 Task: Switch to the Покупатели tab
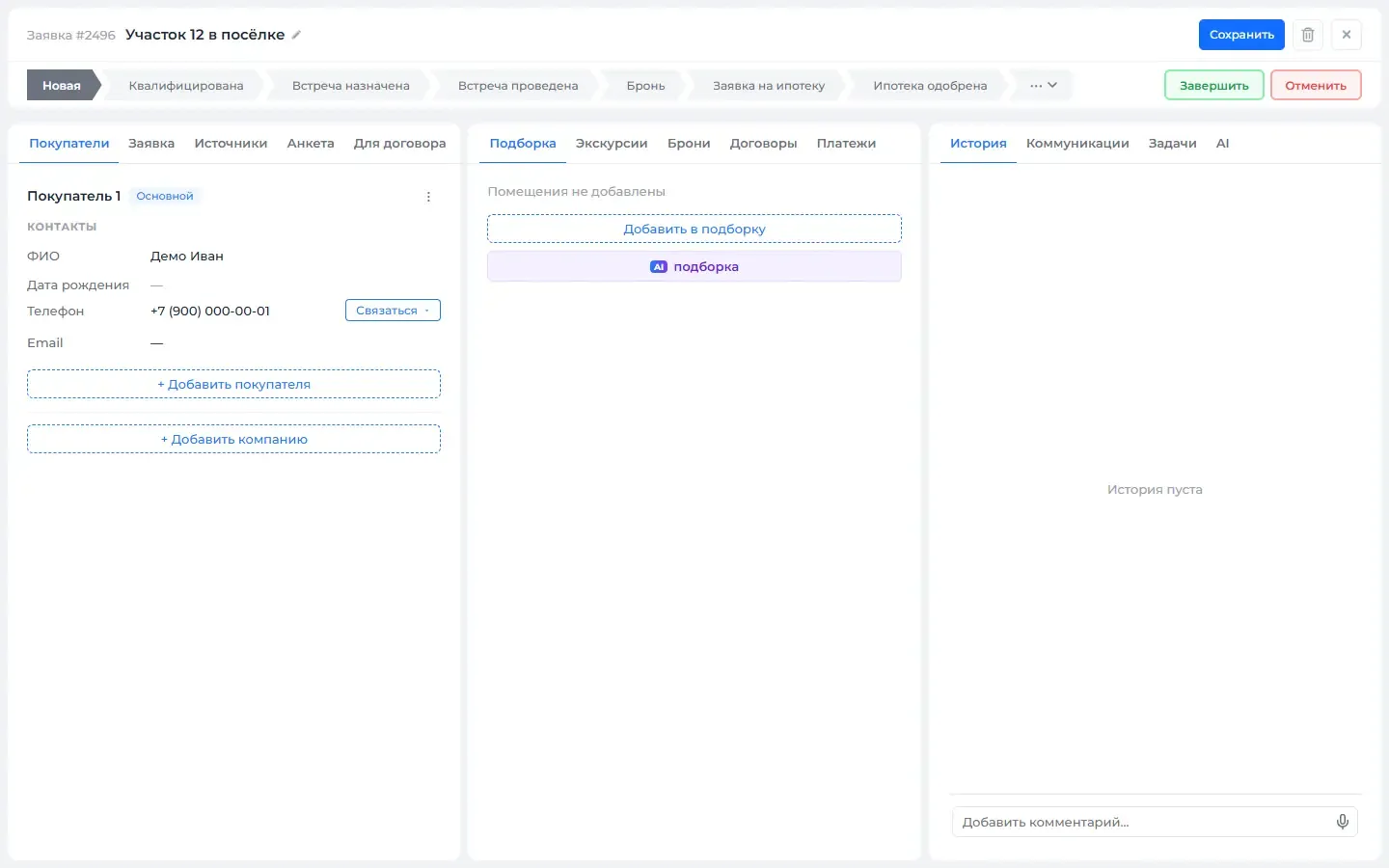point(68,144)
